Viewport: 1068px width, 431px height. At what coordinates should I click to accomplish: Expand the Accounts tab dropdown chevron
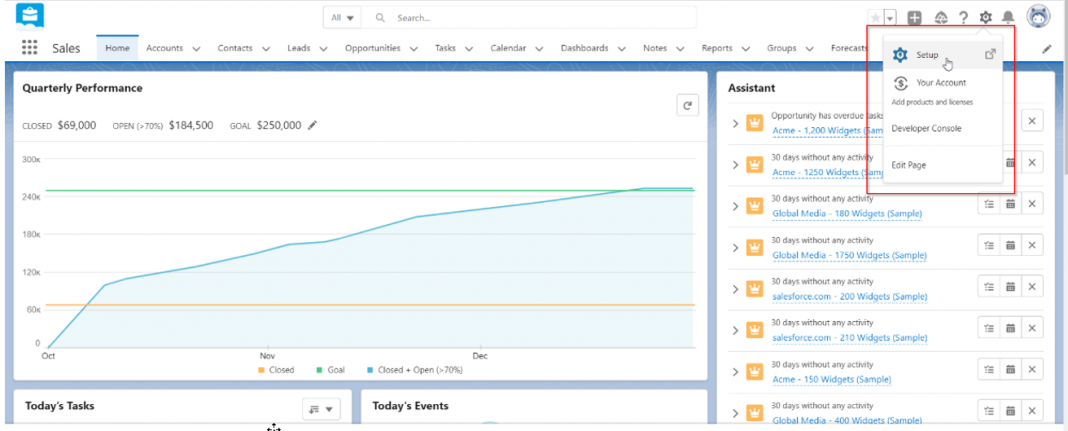tap(196, 48)
